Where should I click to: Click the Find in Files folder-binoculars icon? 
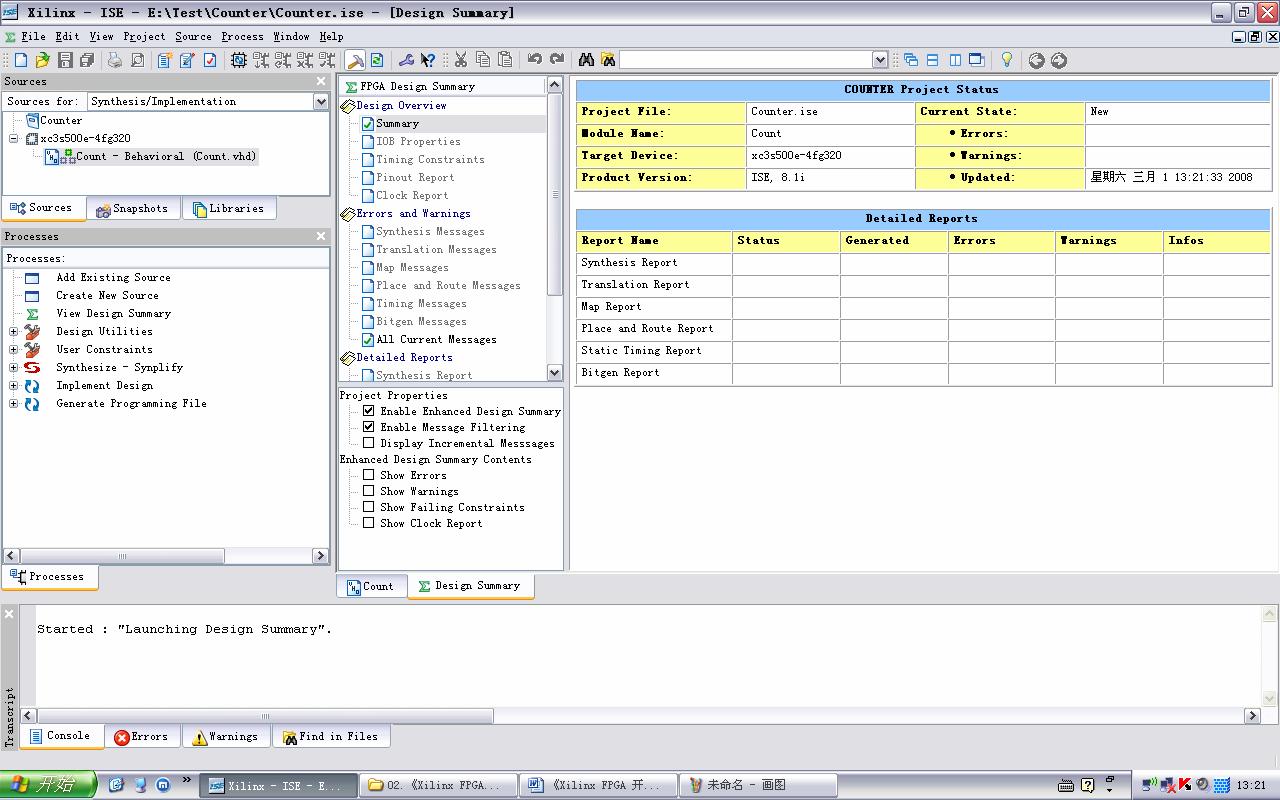tap(608, 60)
